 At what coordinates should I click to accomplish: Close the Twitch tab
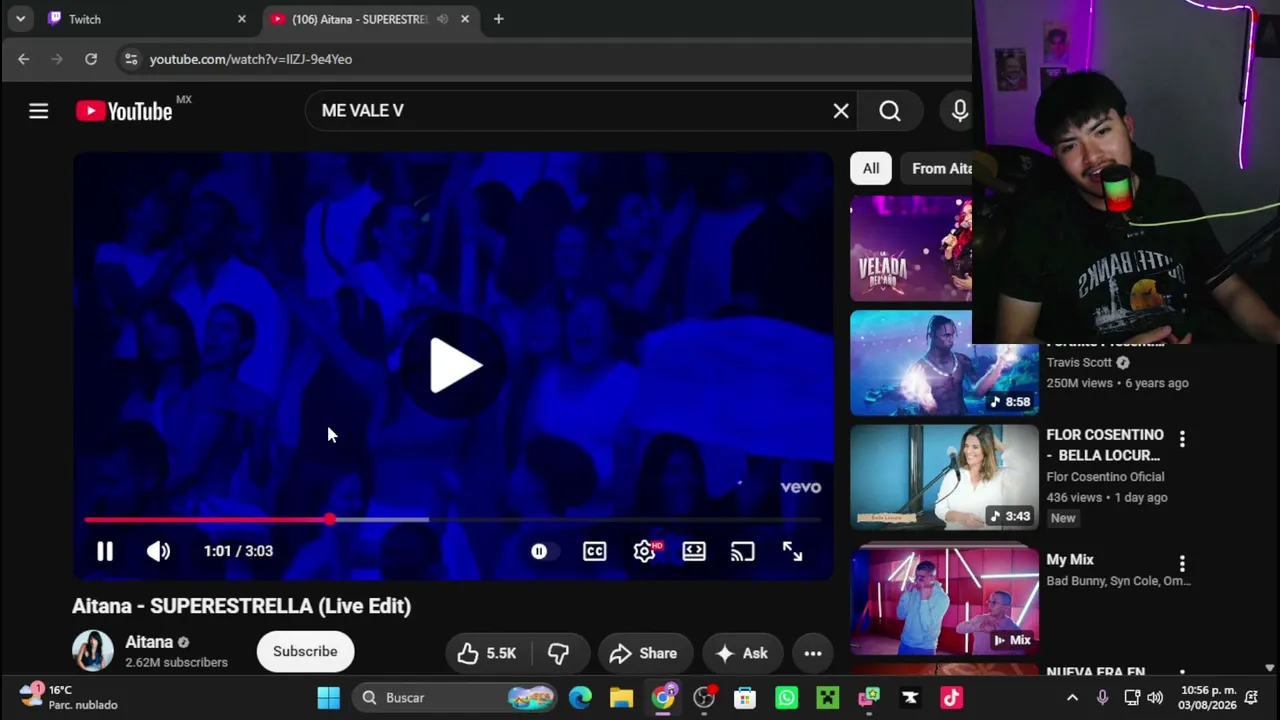(242, 19)
